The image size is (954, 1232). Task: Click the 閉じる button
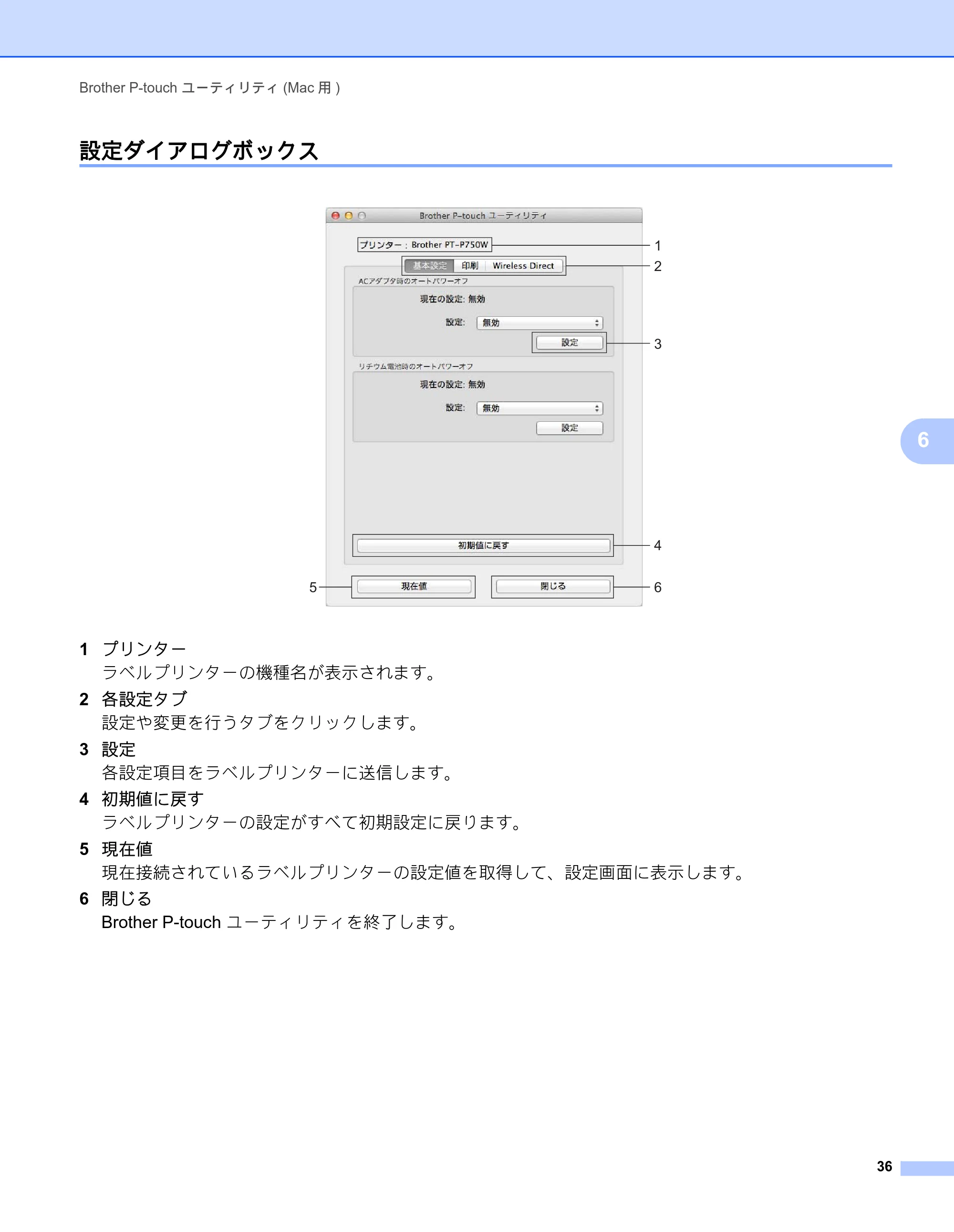pos(552,587)
